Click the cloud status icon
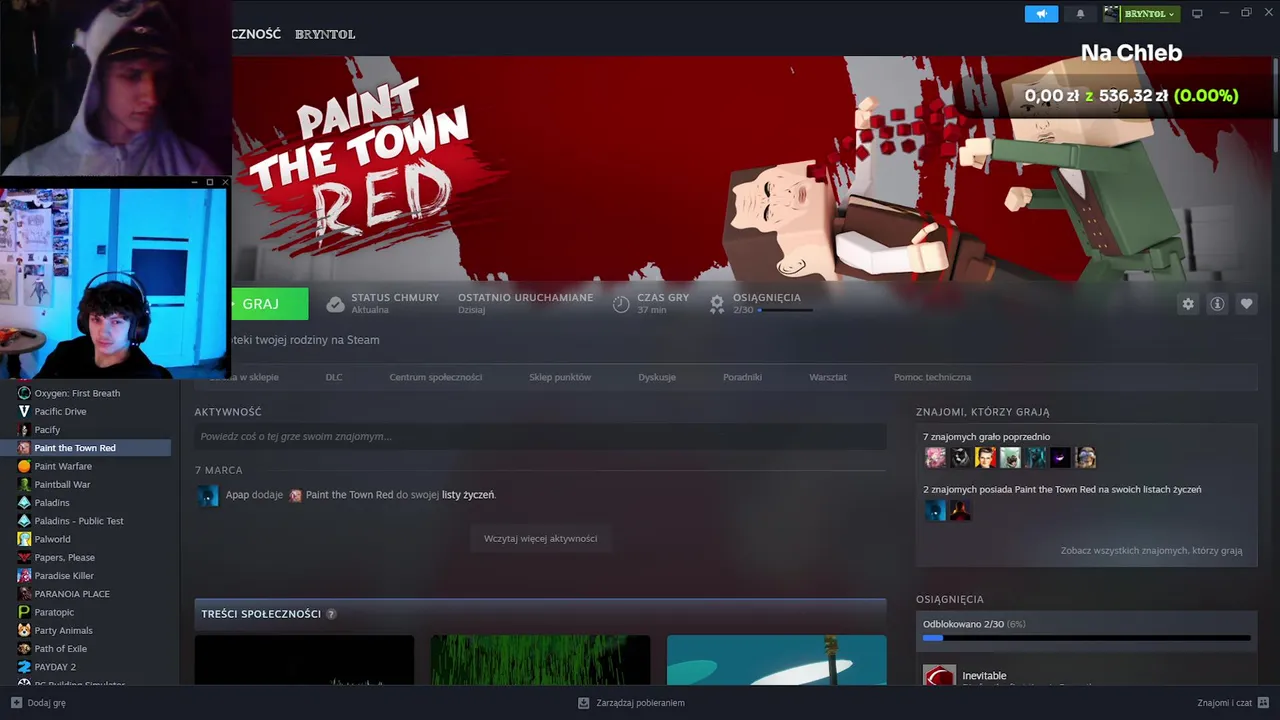1280x720 pixels. (x=336, y=304)
